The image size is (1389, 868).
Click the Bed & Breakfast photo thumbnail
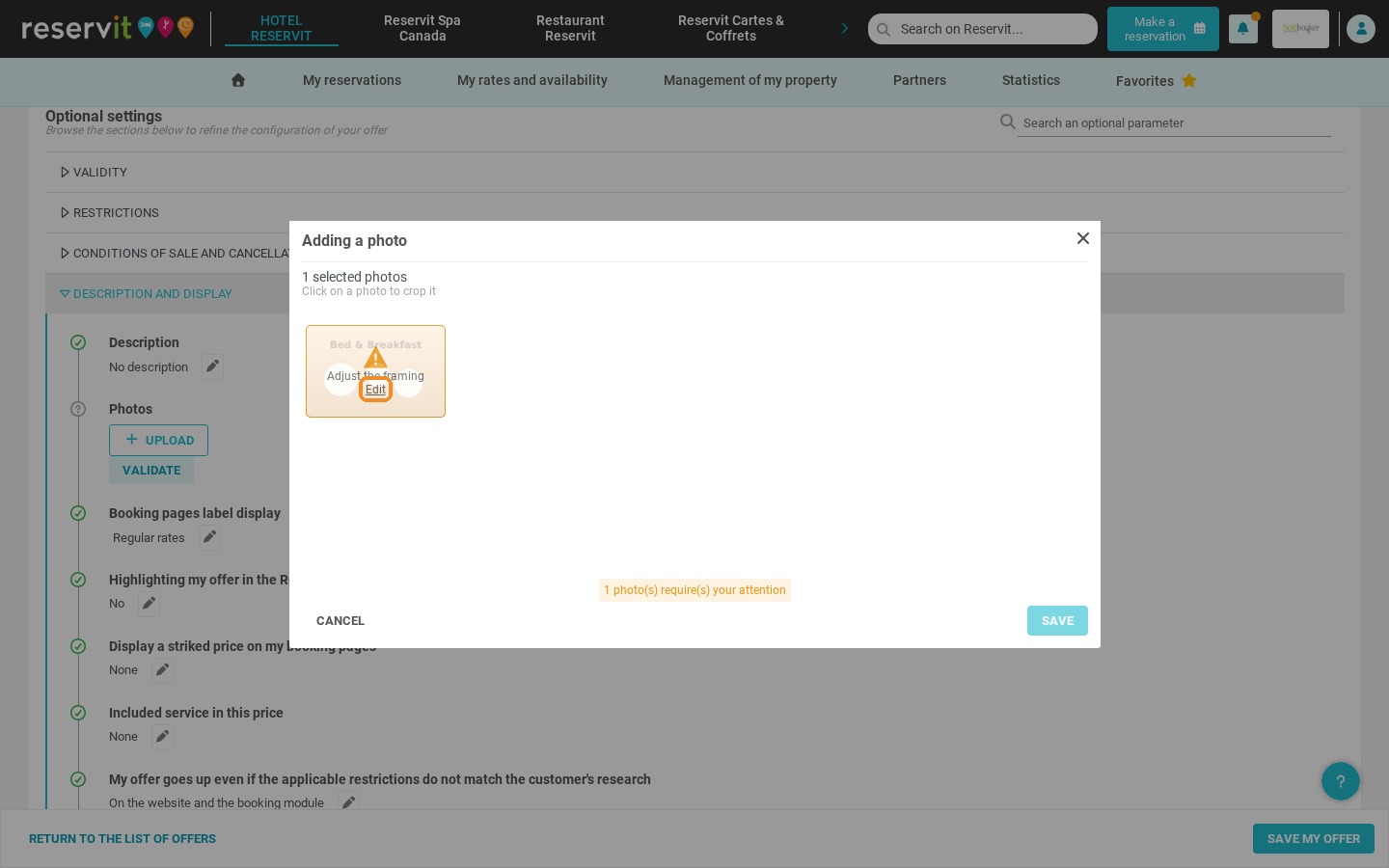pos(375,371)
